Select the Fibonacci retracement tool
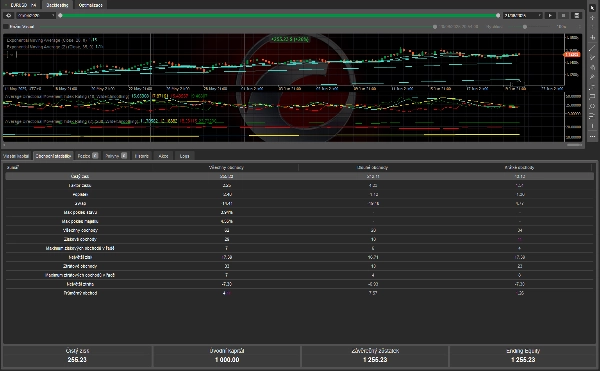The image size is (600, 371). 592,87
